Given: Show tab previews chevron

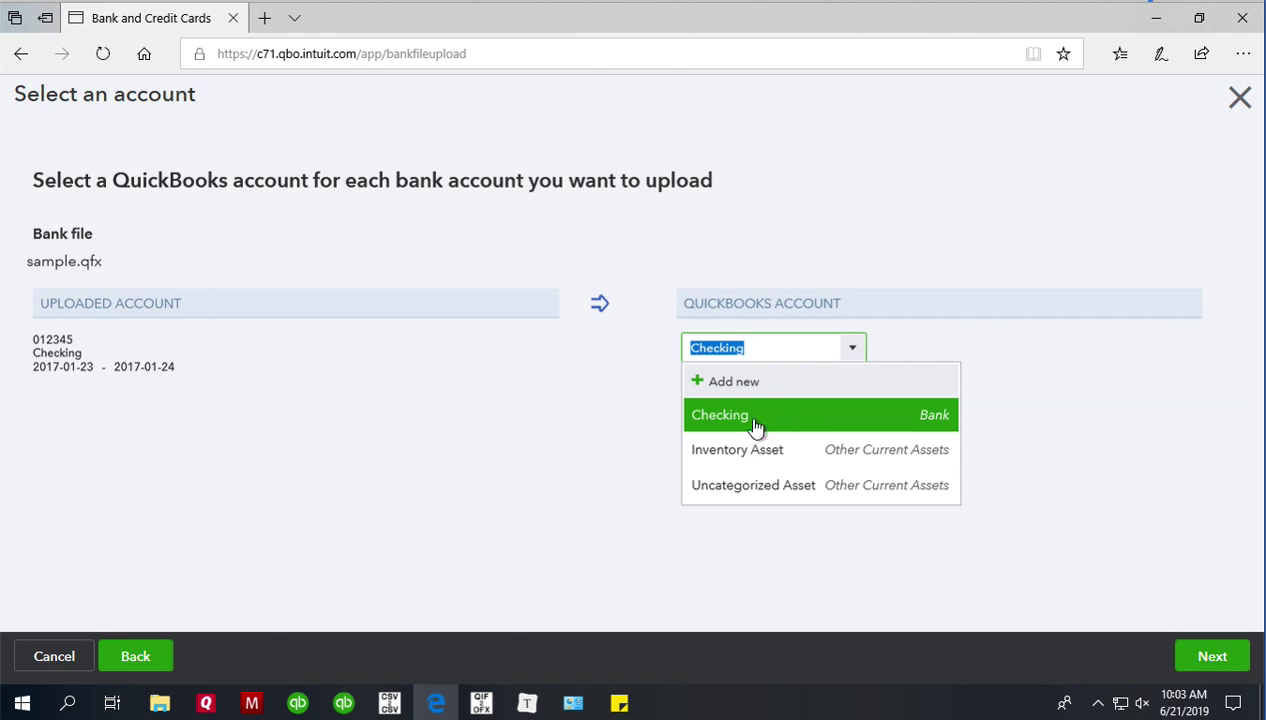Looking at the screenshot, I should (294, 18).
